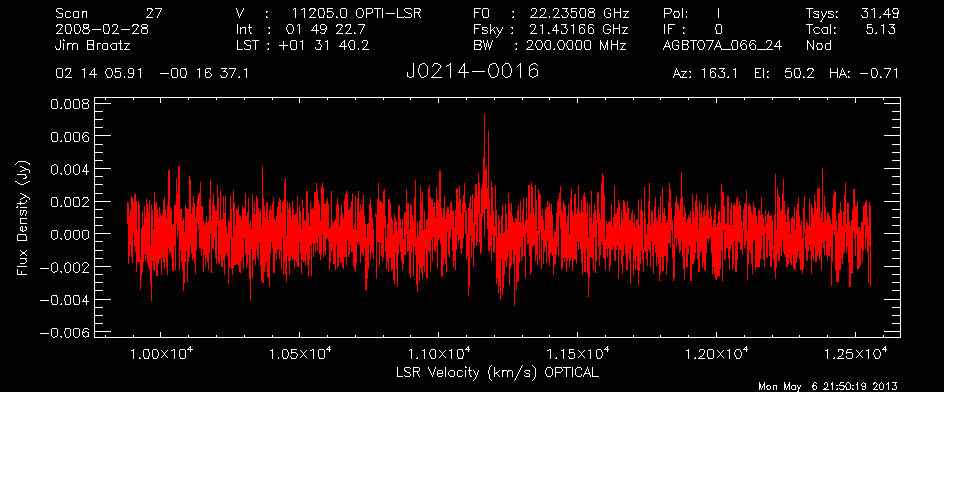Click the 0.004 y-axis tick label
This screenshot has height=490, width=962.
(70, 169)
